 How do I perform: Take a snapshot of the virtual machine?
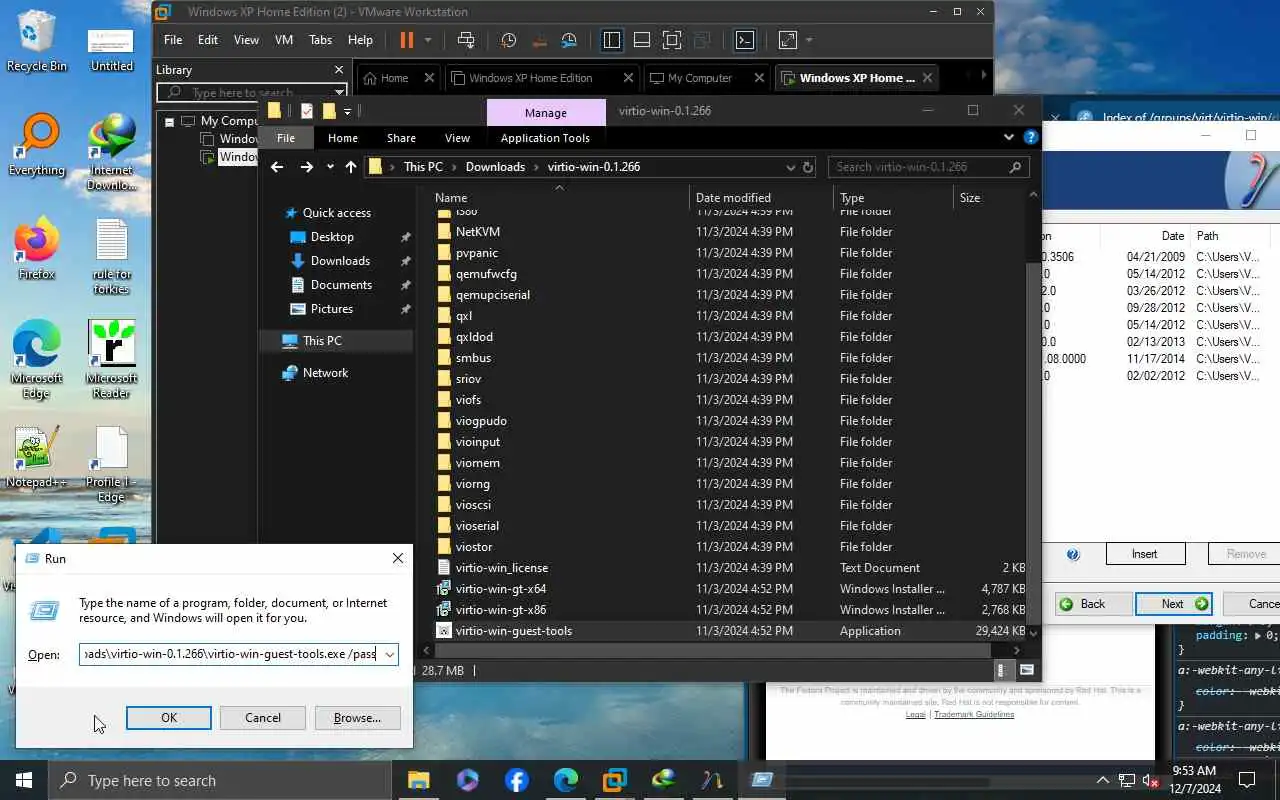pos(509,40)
